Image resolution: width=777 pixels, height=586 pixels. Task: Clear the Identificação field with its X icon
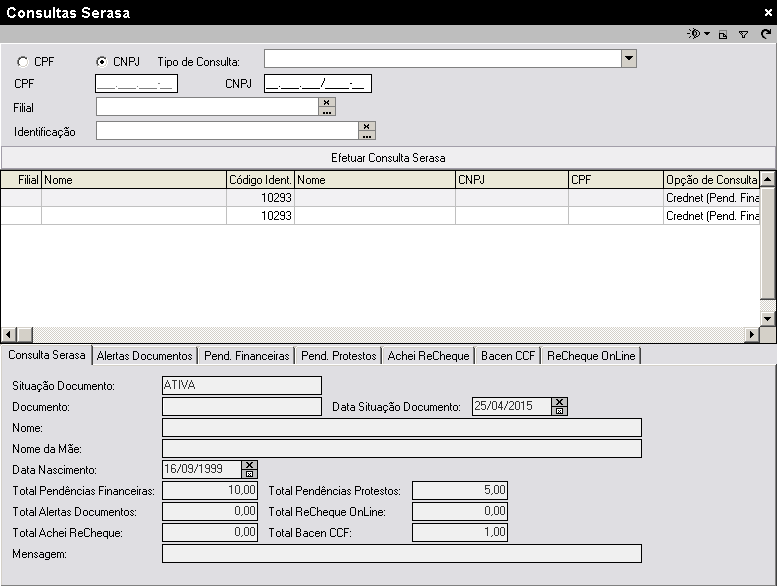[367, 126]
